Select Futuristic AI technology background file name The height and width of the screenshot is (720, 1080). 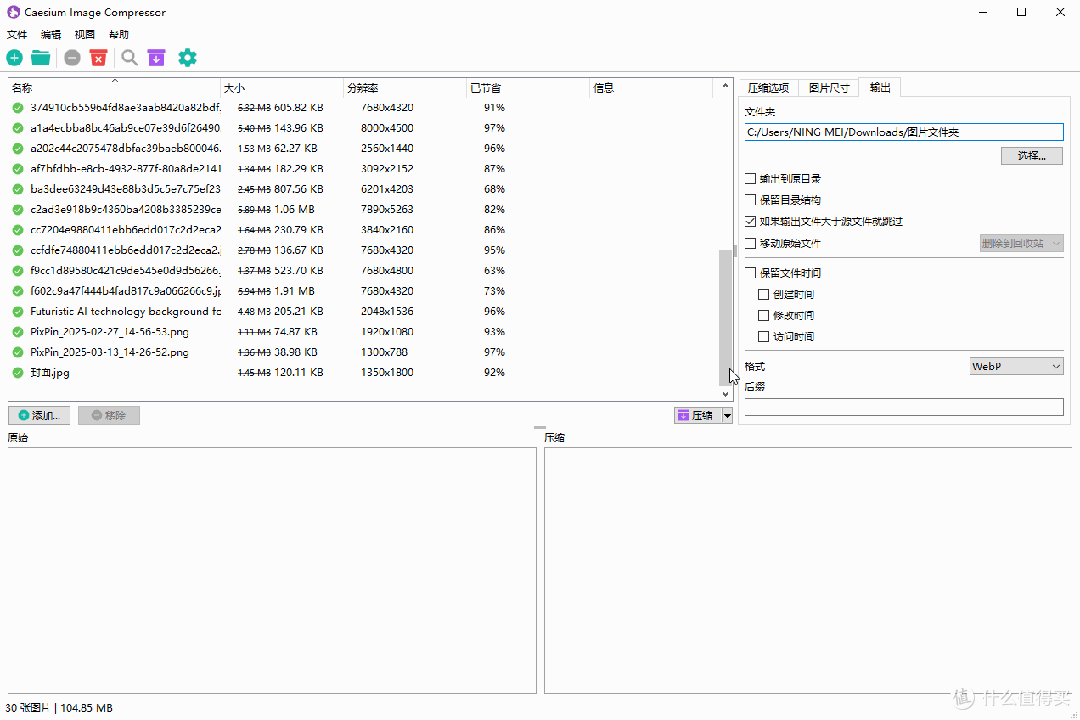(125, 311)
